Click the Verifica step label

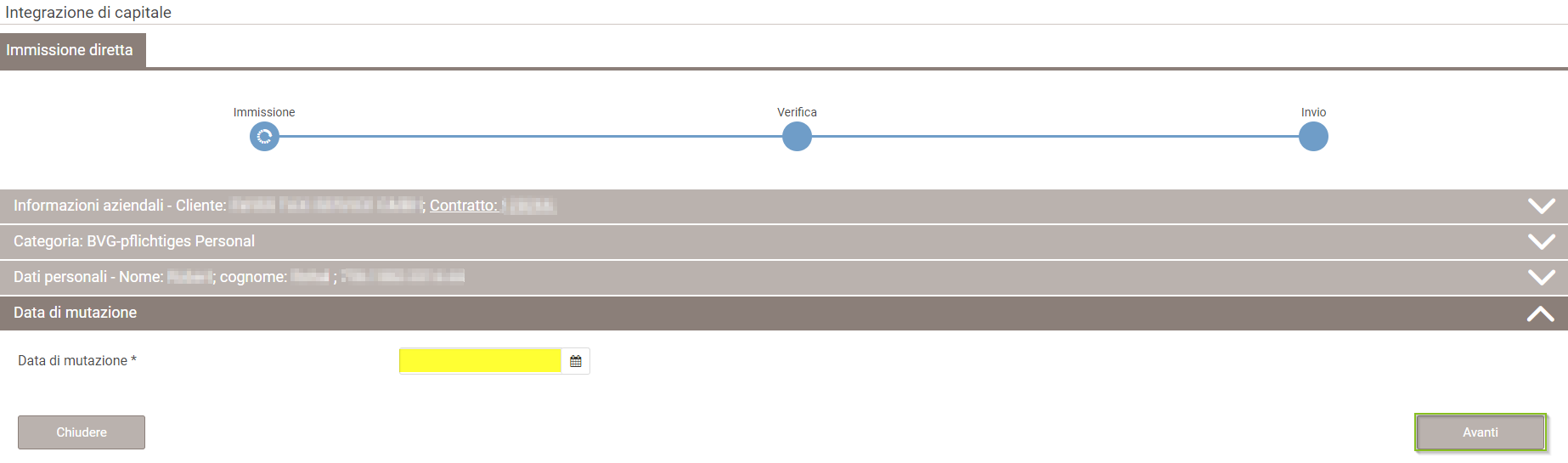tap(797, 112)
